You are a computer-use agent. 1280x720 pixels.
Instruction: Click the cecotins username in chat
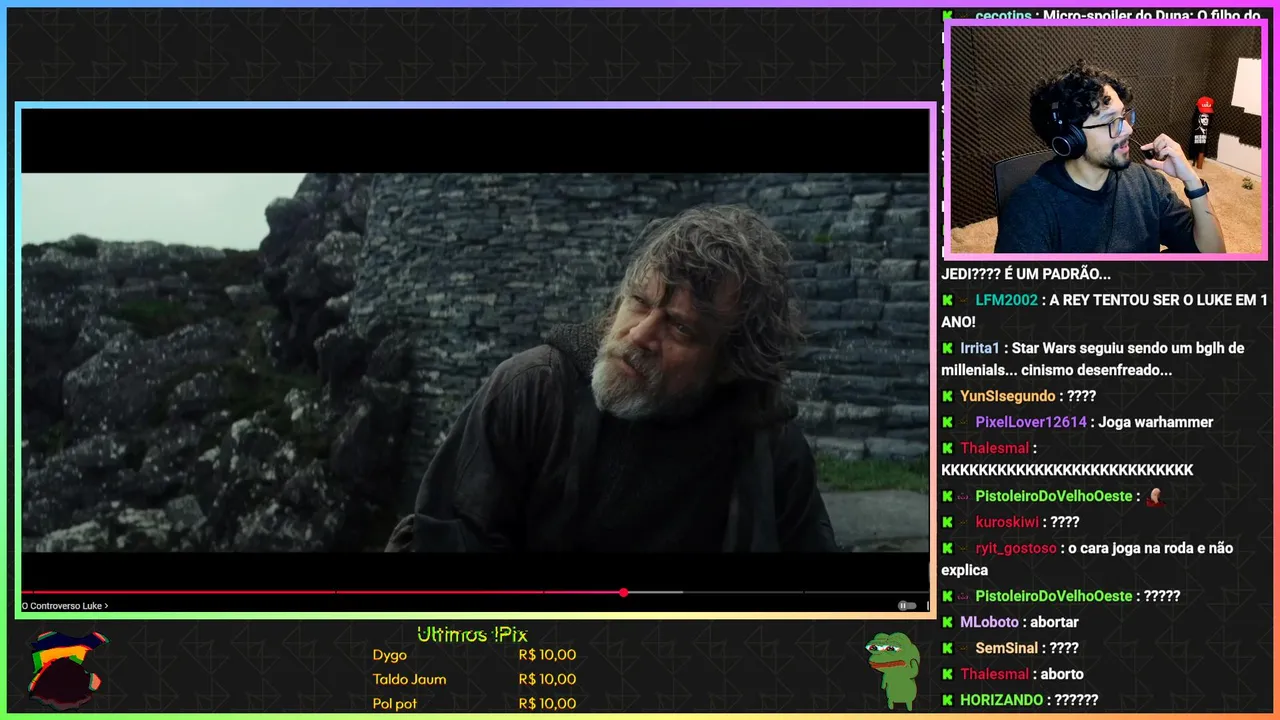[x=1005, y=16]
